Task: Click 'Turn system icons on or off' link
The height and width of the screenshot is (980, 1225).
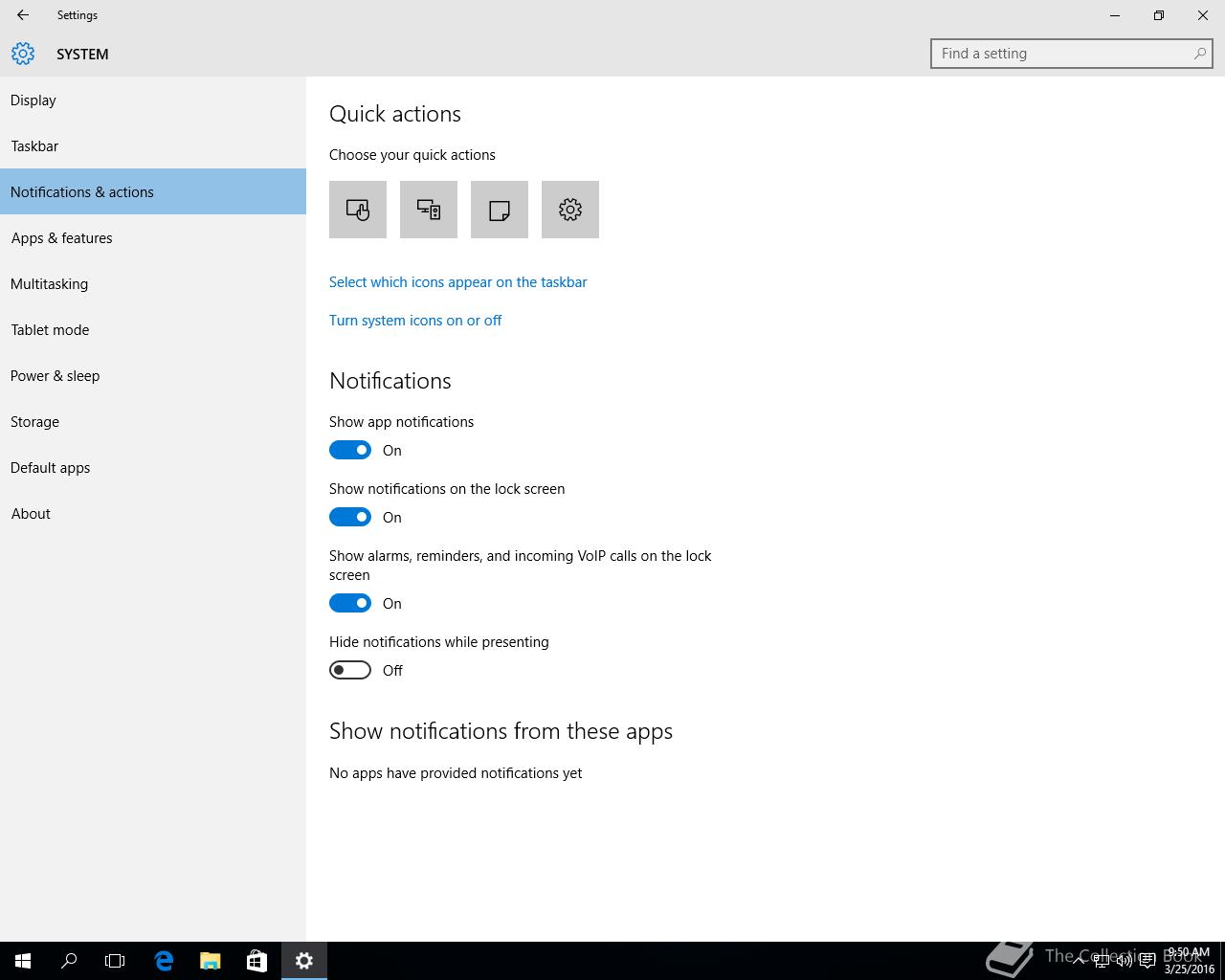Action: [415, 321]
